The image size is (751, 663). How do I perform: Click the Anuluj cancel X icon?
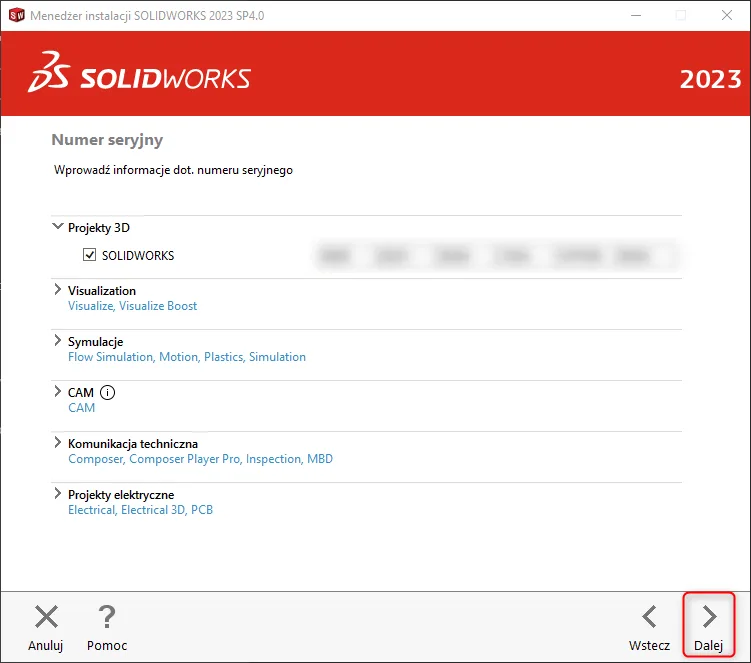pyautogui.click(x=46, y=617)
